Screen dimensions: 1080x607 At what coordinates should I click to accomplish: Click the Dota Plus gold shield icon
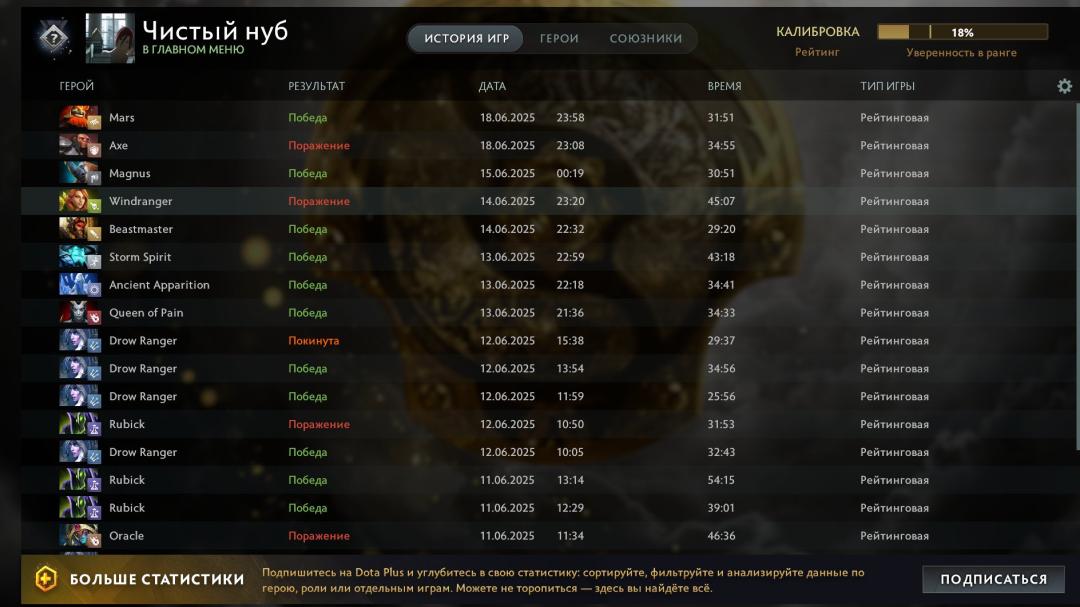[x=46, y=579]
